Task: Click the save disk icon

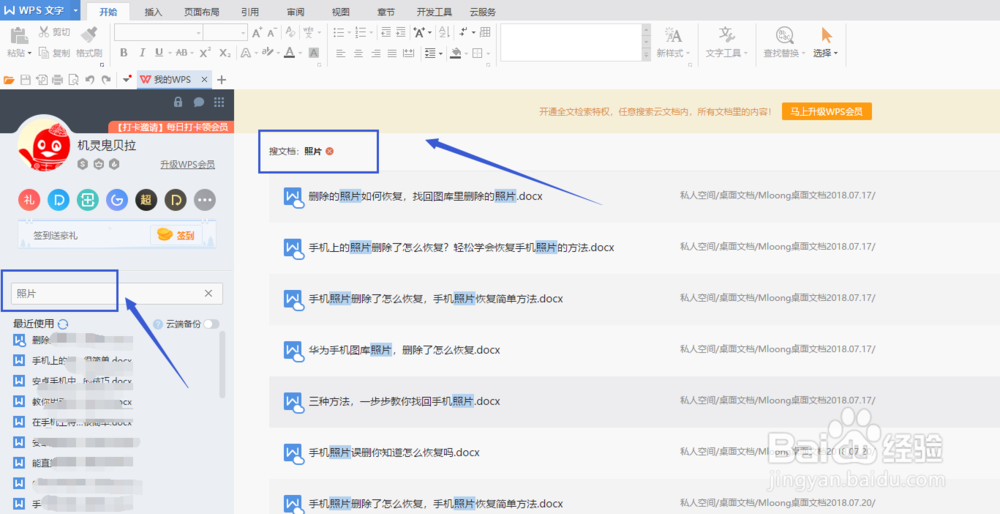Action: pyautogui.click(x=26, y=80)
